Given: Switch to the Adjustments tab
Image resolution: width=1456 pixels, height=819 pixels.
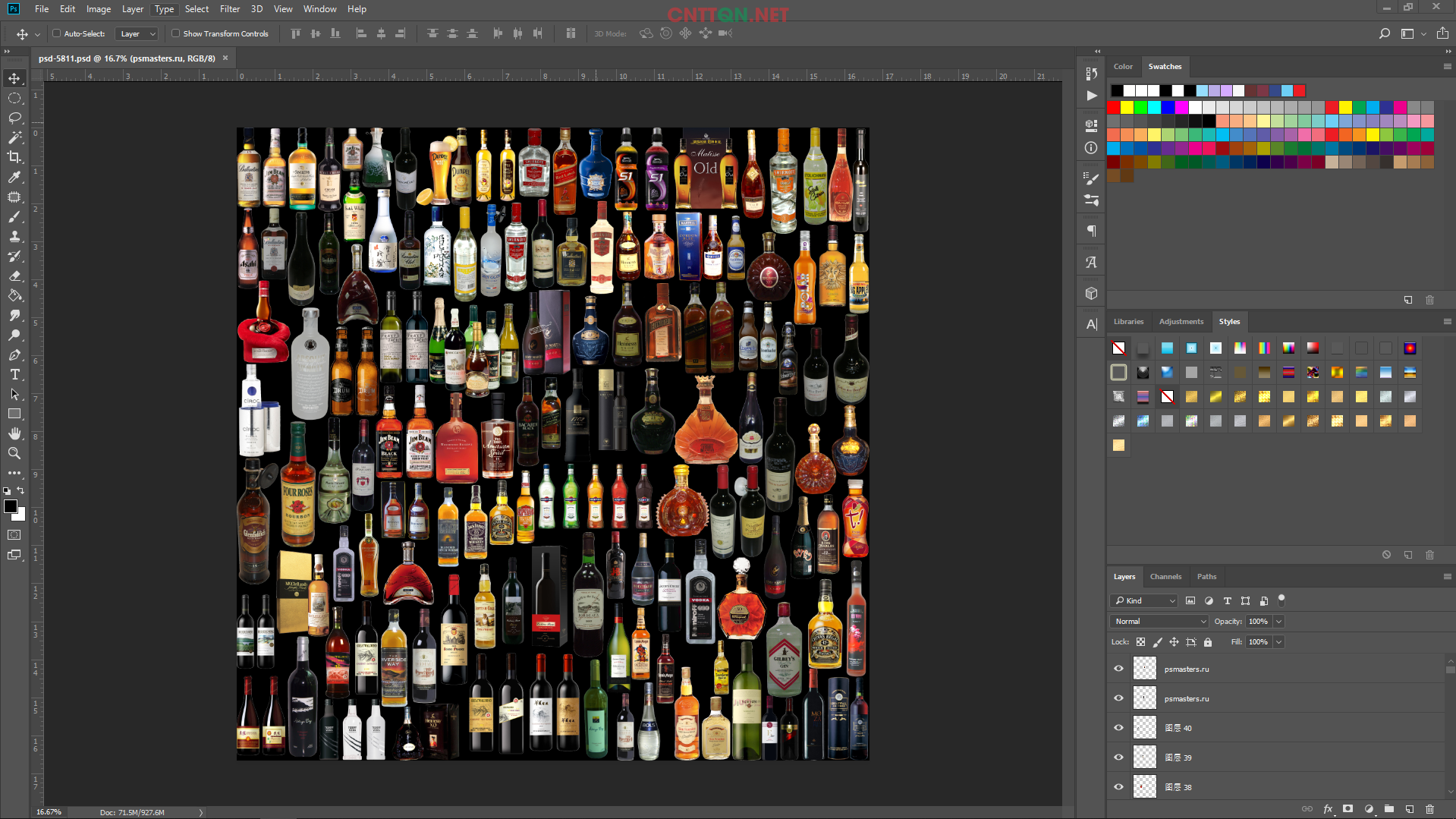Looking at the screenshot, I should point(1181,322).
